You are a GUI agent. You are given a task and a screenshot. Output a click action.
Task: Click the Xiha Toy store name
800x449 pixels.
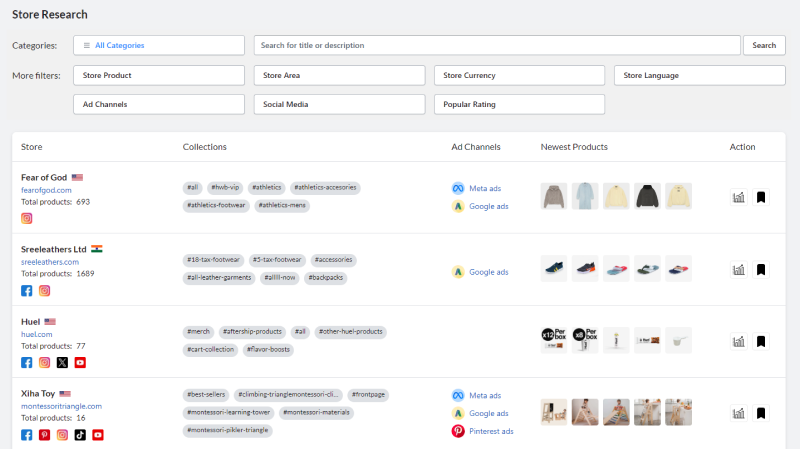coord(38,394)
